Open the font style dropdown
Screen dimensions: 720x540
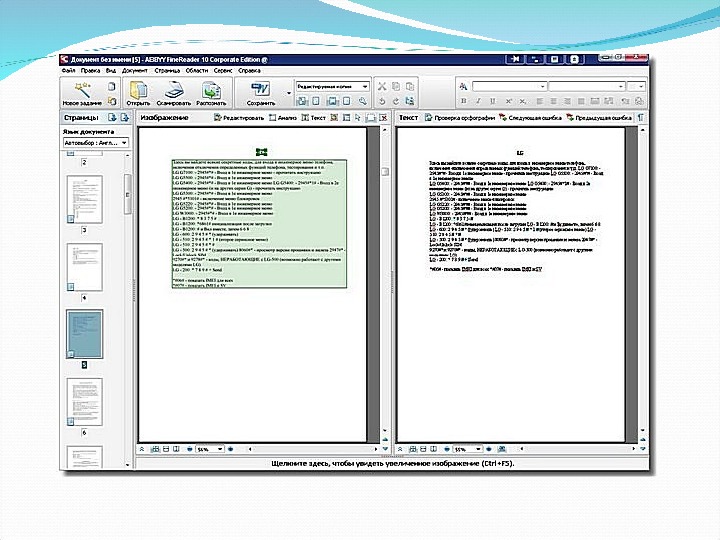coord(509,86)
